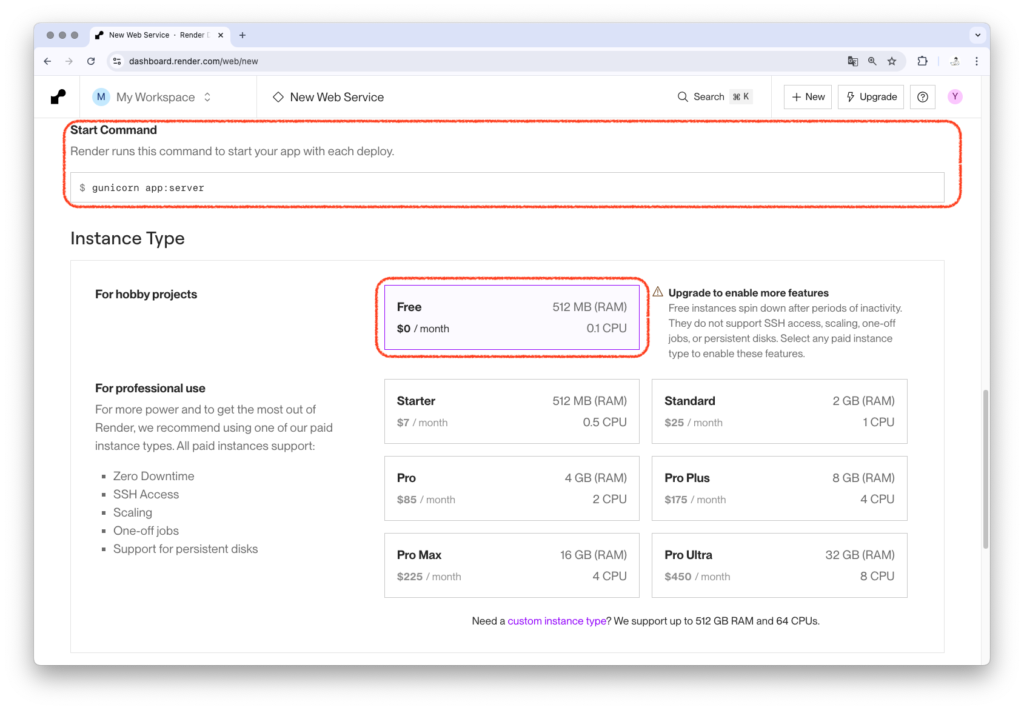Select the Pro instance type
Screen dimensions: 1024x710
[x=512, y=489]
